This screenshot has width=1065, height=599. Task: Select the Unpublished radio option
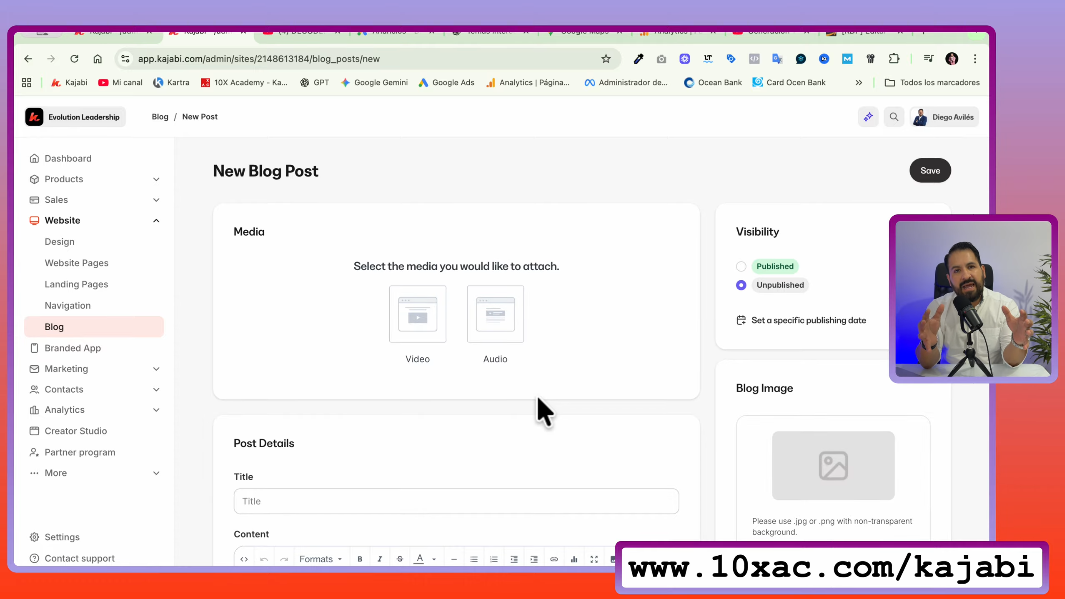pyautogui.click(x=741, y=285)
